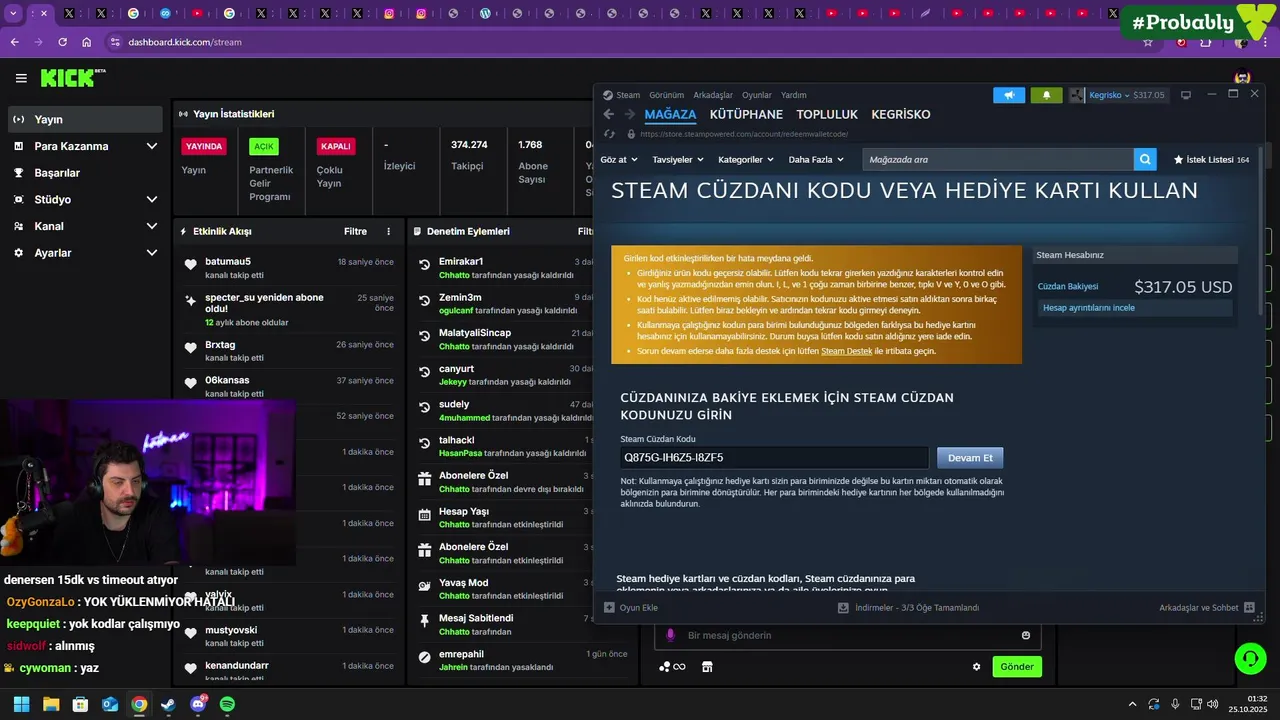
Task: Go back in the Steam client
Action: pyautogui.click(x=608, y=114)
